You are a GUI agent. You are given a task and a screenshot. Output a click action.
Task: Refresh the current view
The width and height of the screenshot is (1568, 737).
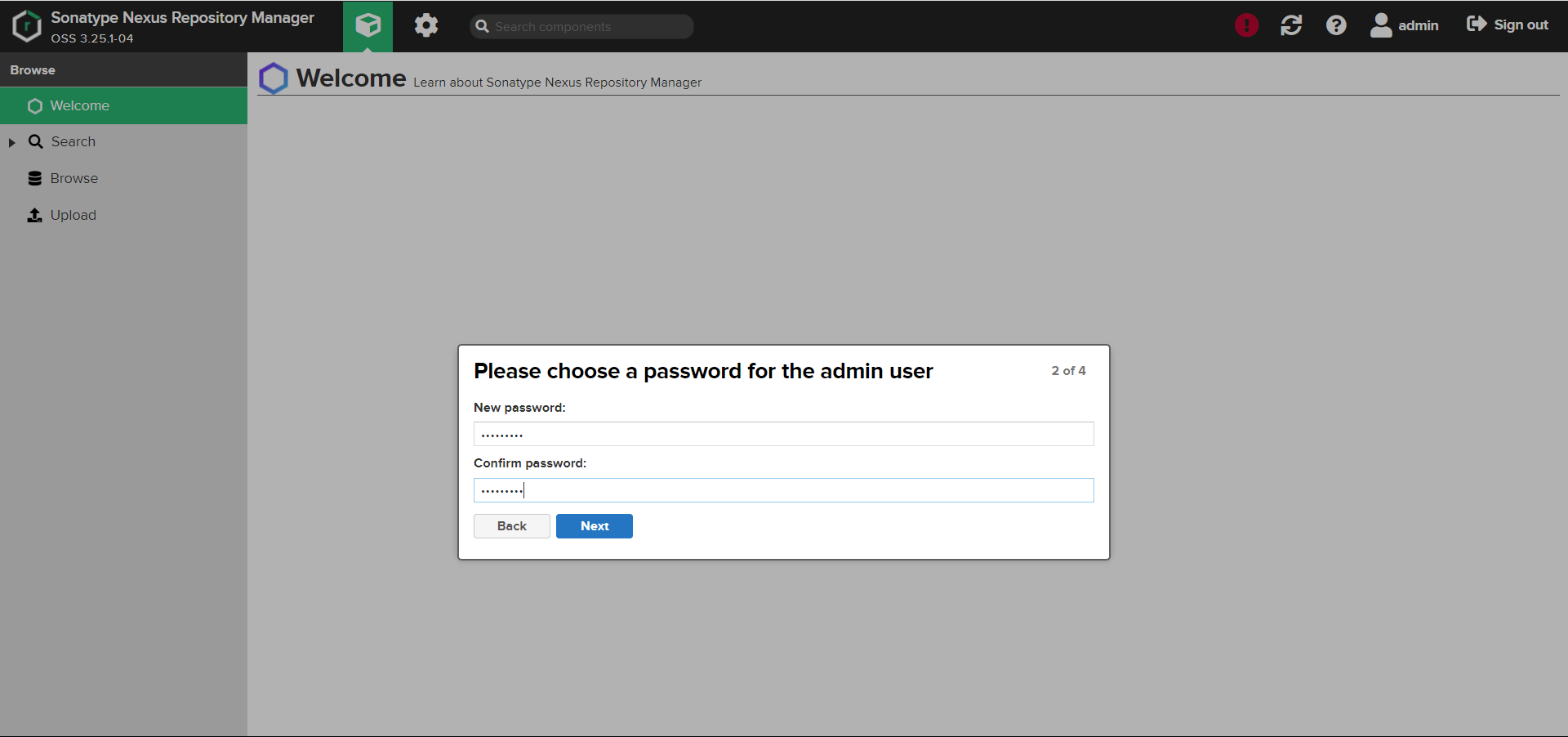tap(1290, 25)
